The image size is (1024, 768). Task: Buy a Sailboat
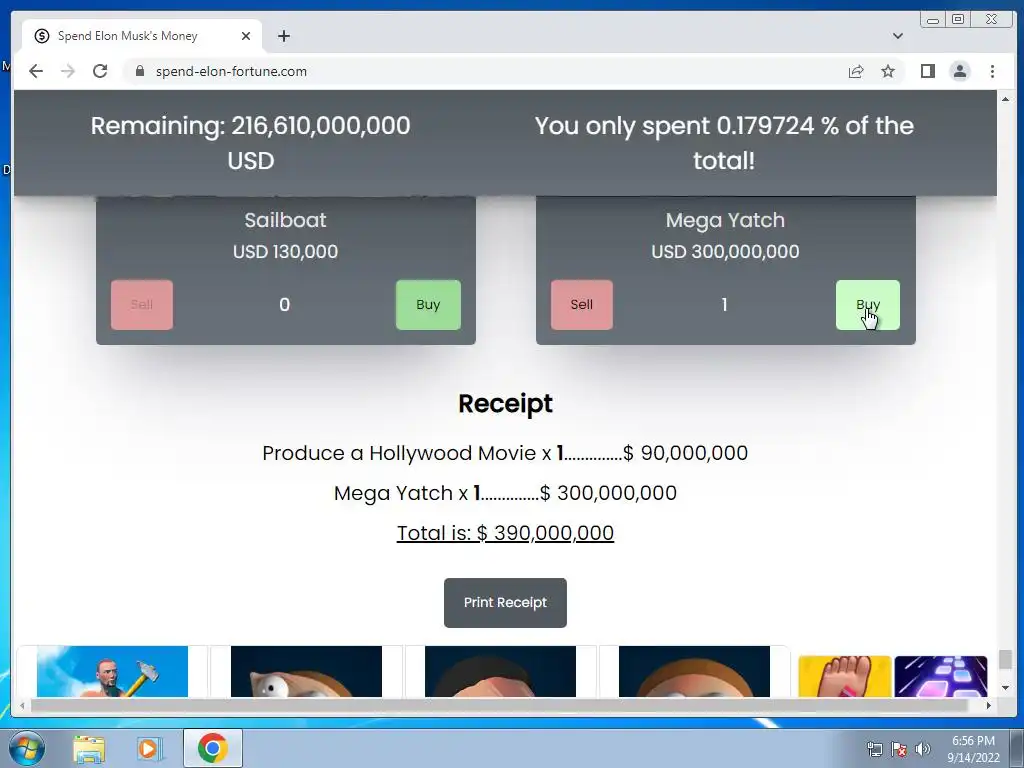(x=428, y=304)
